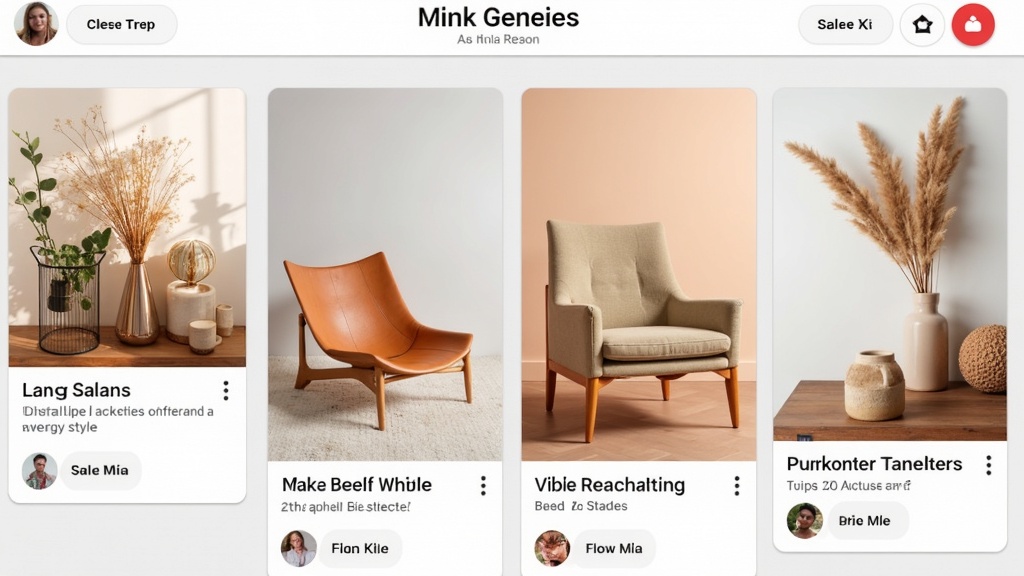1024x576 pixels.
Task: Open the kebab menu on the Vible Reachalting card
Action: [737, 485]
